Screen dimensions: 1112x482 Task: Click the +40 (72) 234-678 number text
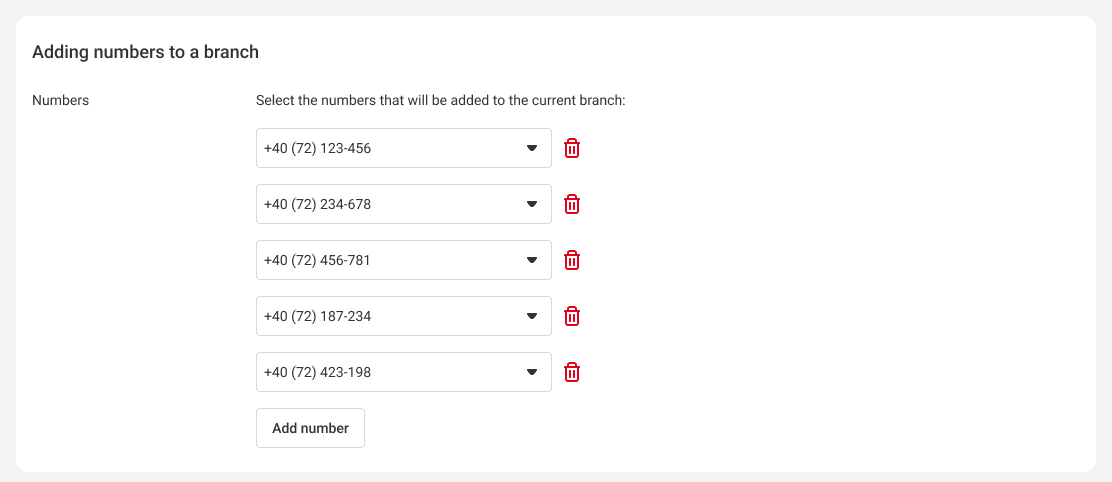(318, 204)
